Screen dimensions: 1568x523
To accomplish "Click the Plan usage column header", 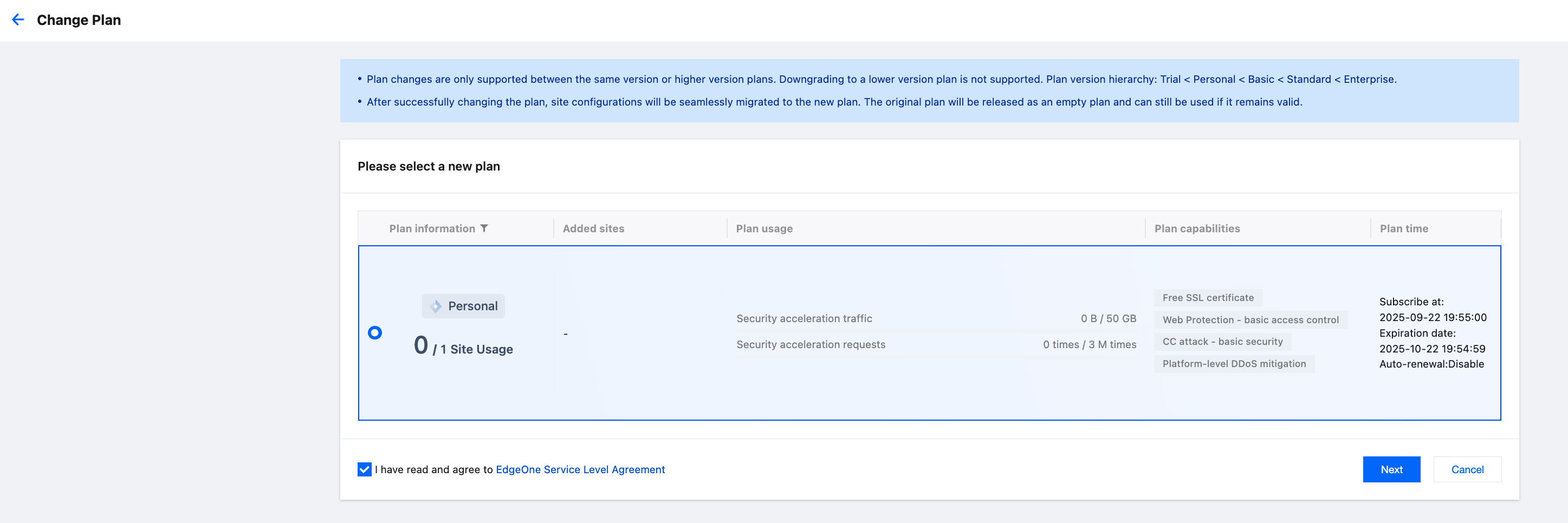I will click(764, 228).
